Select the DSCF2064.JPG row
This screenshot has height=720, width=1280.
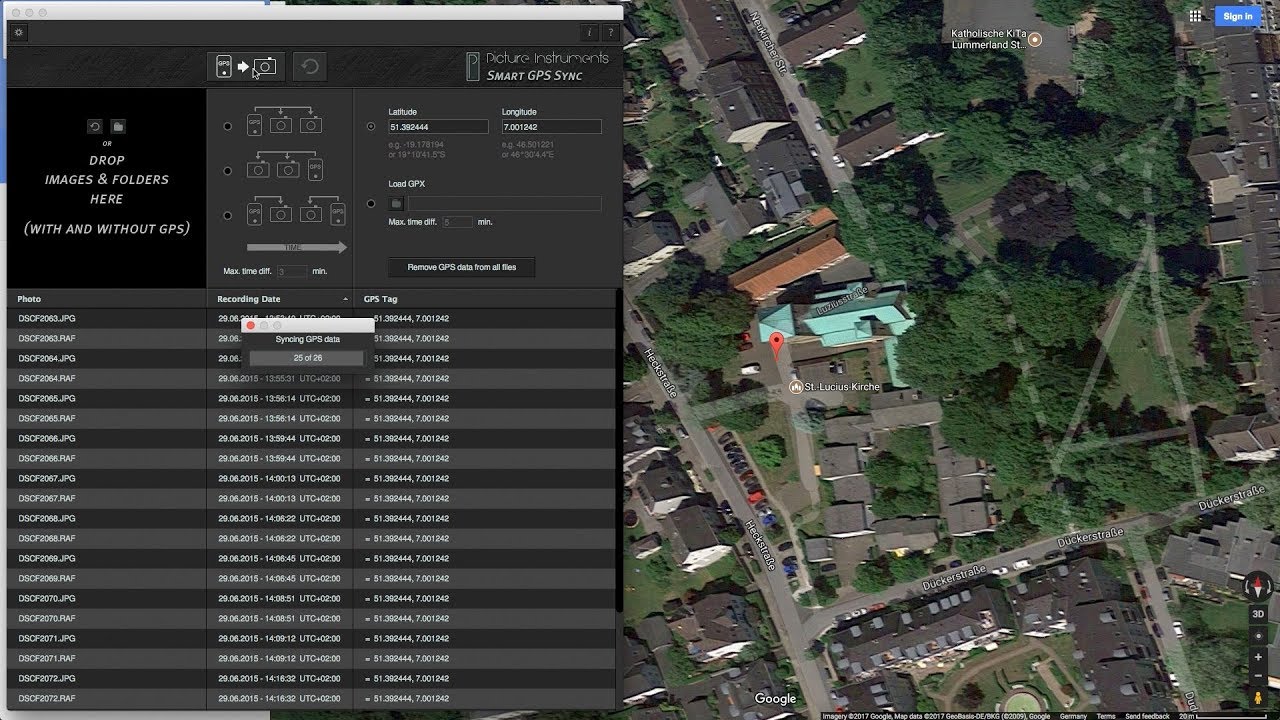(312, 358)
